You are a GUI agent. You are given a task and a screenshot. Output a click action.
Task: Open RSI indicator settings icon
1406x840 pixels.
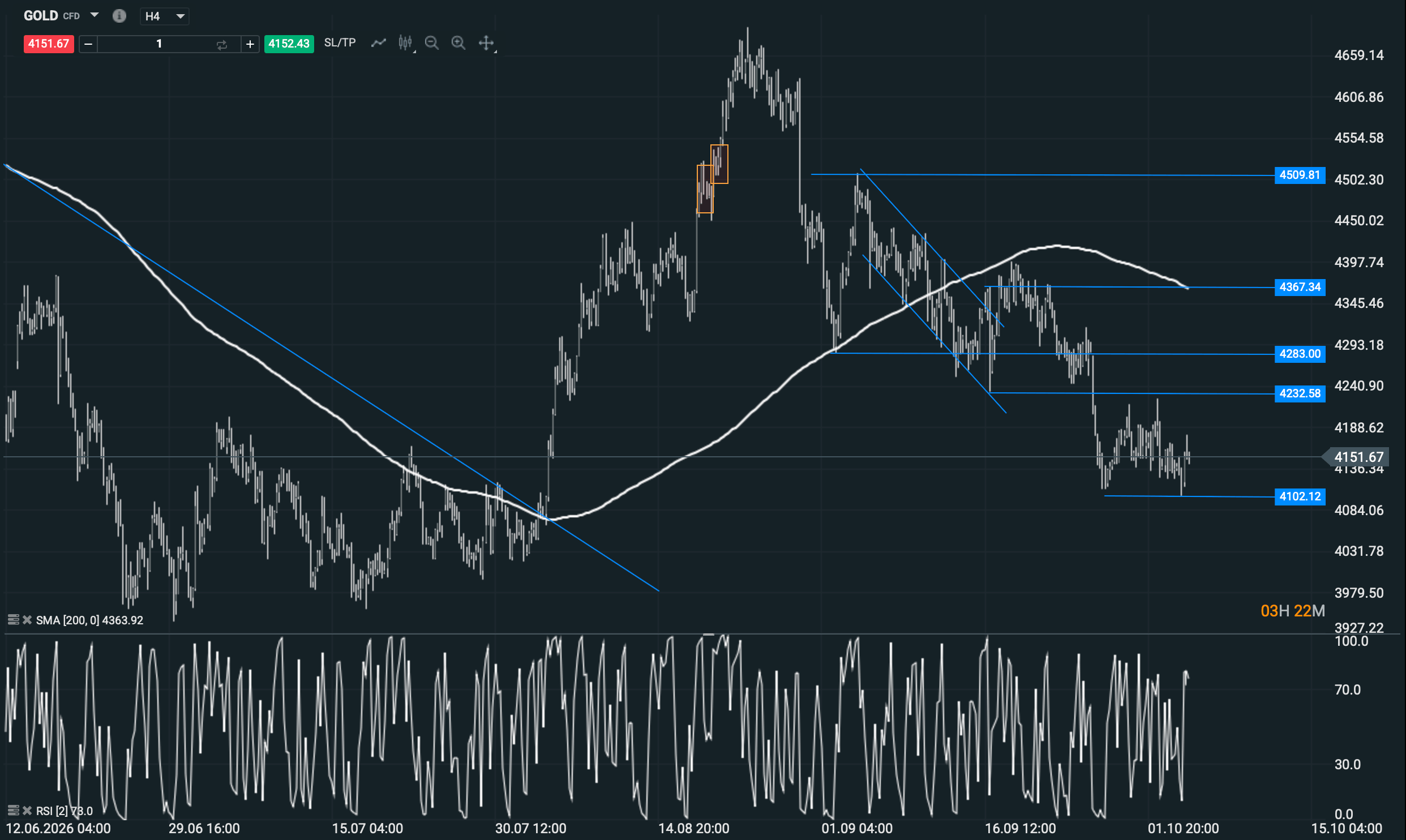(13, 811)
